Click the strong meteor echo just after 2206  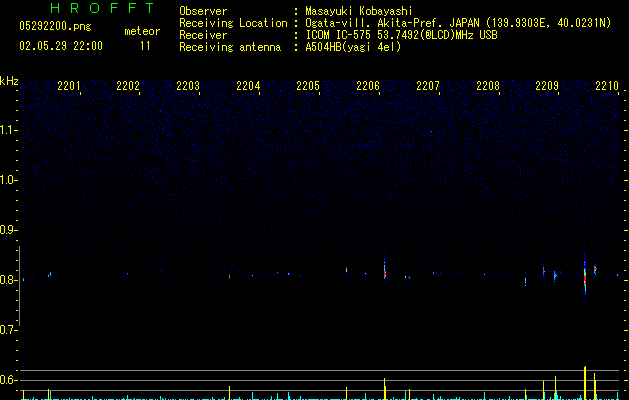point(384,270)
